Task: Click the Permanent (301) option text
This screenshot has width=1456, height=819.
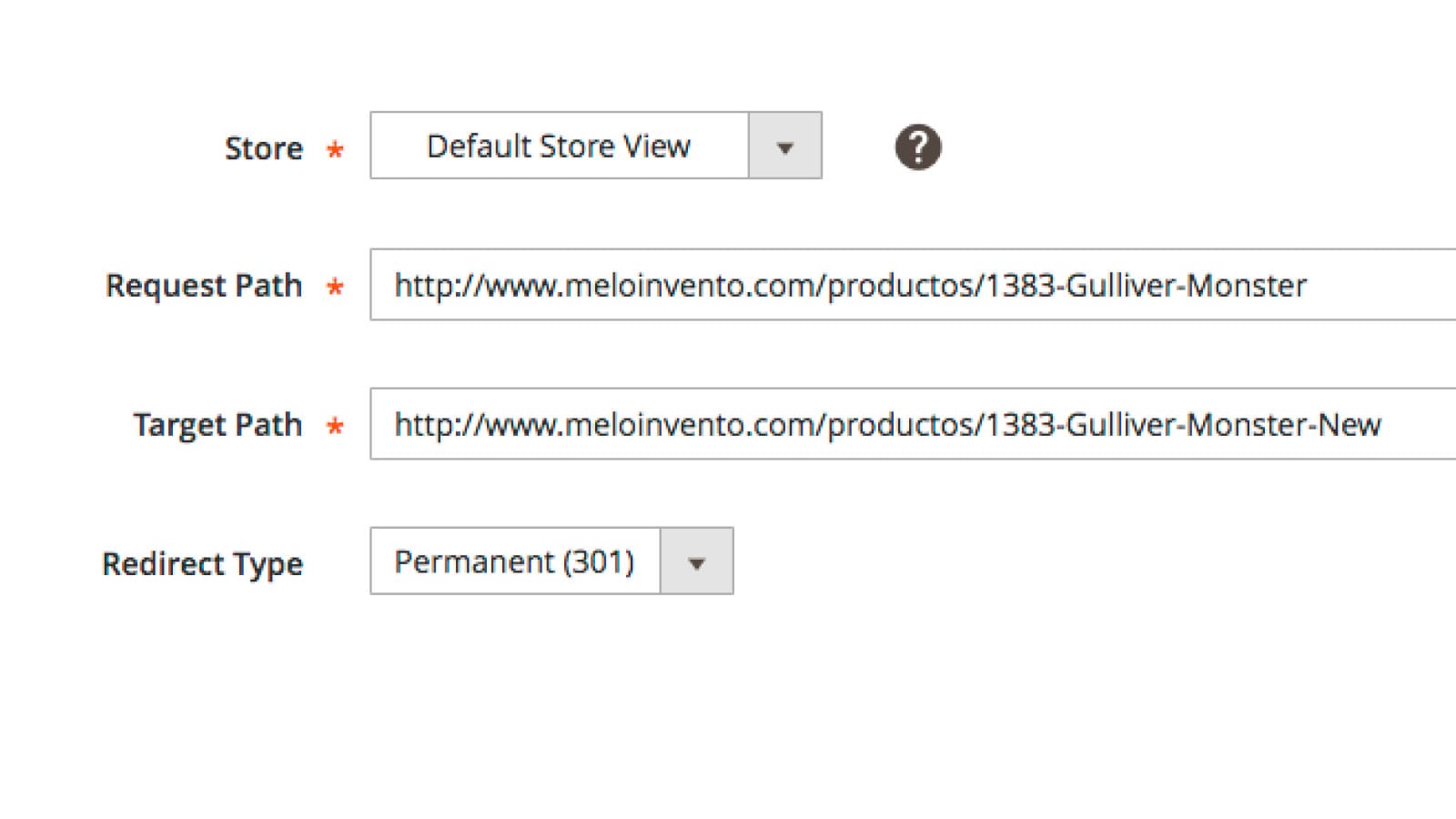Action: point(514,562)
